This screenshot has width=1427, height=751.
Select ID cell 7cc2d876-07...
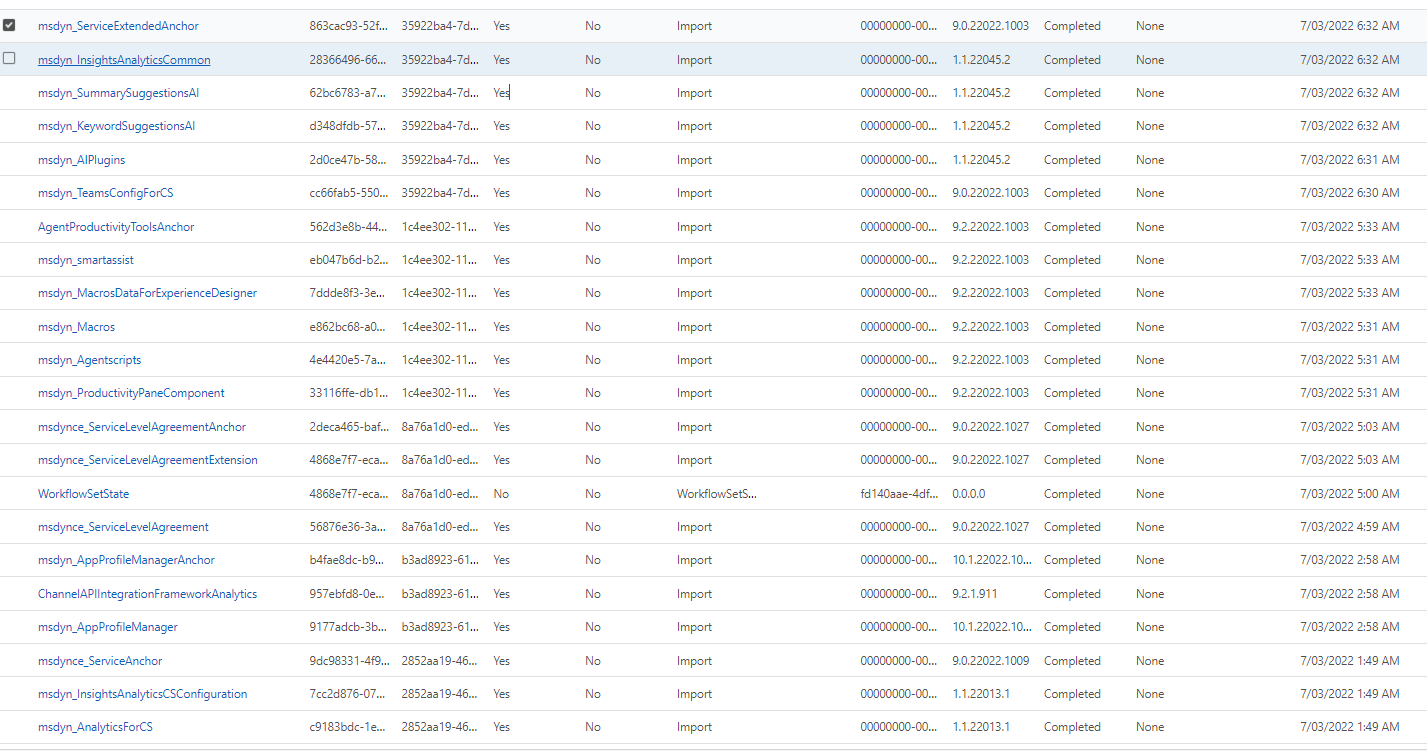(348, 694)
